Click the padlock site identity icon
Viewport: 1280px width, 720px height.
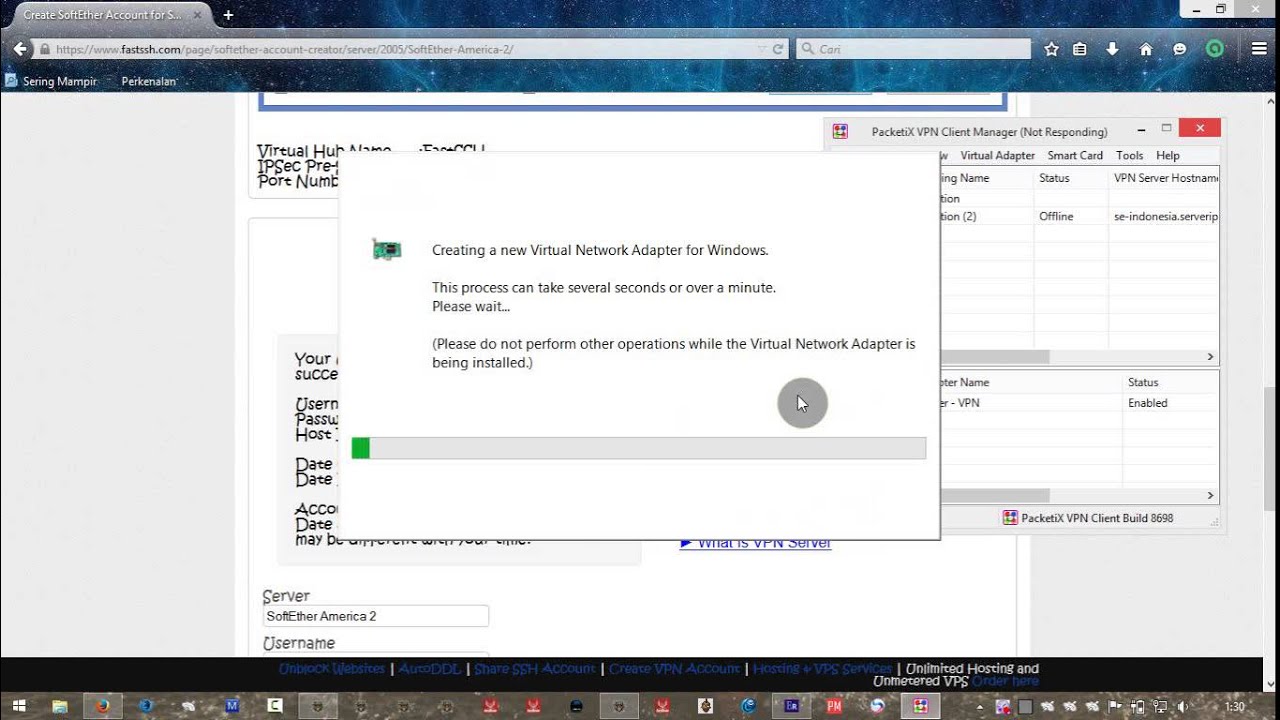[44, 49]
